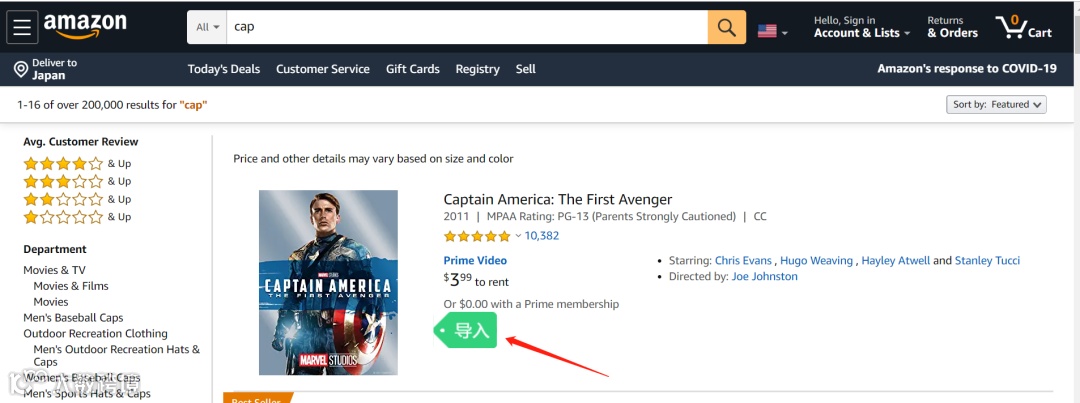The image size is (1080, 403).
Task: Expand the Sort by Featured dropdown
Action: pyautogui.click(x=996, y=104)
